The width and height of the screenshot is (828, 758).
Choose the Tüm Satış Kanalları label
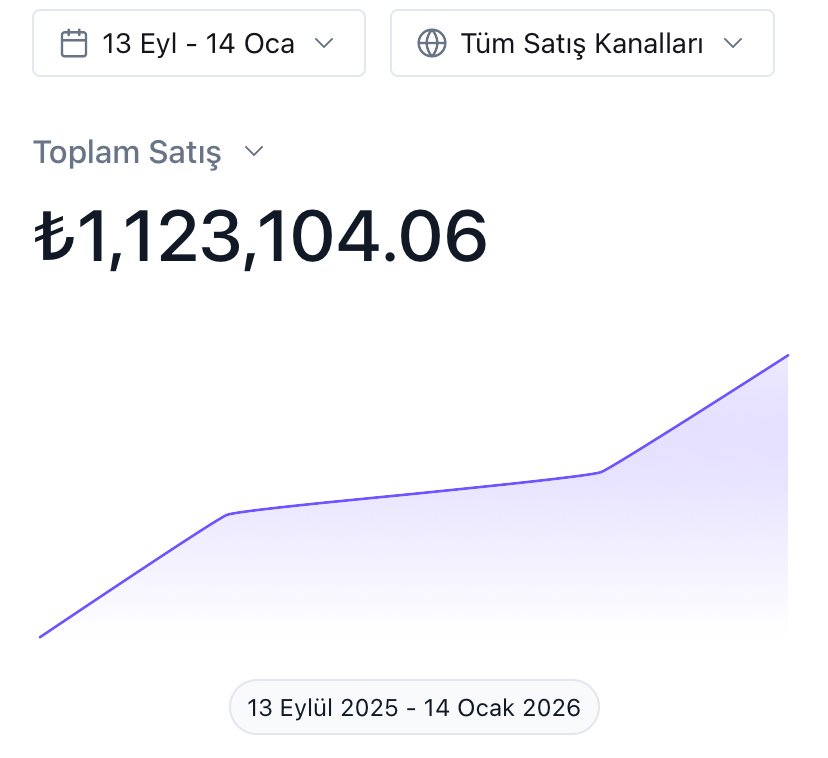(583, 43)
